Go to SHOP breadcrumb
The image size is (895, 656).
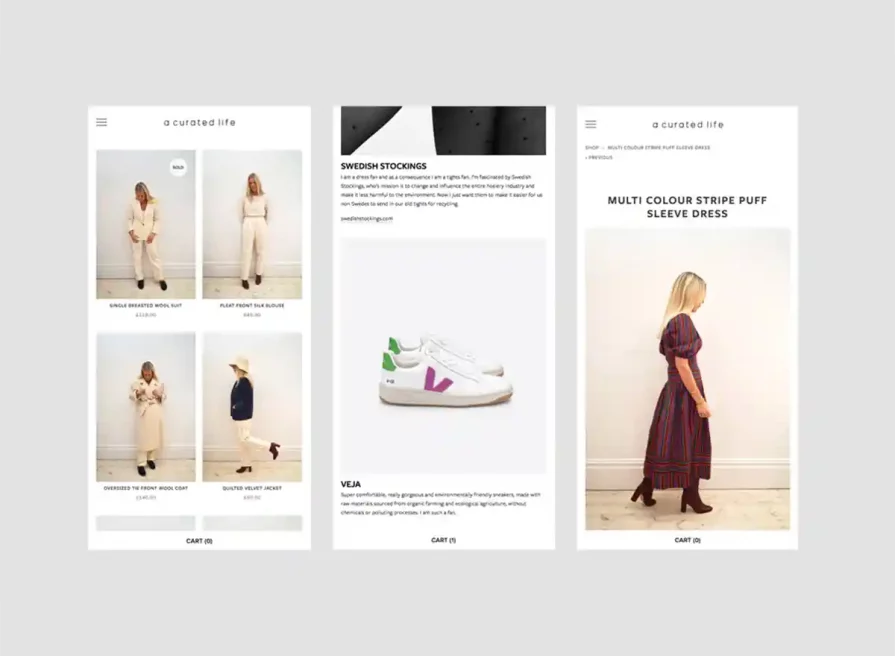coord(592,148)
